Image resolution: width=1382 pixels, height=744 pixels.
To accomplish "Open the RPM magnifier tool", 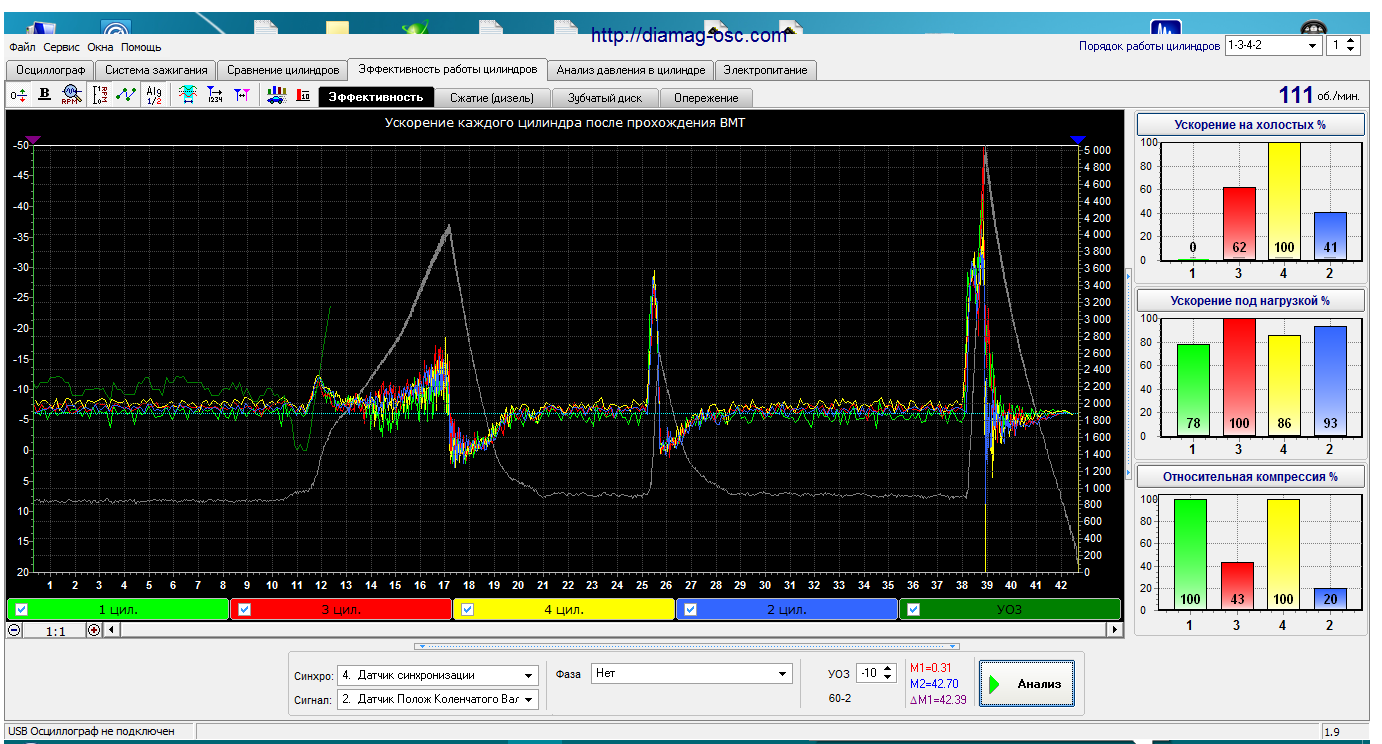I will (71, 95).
